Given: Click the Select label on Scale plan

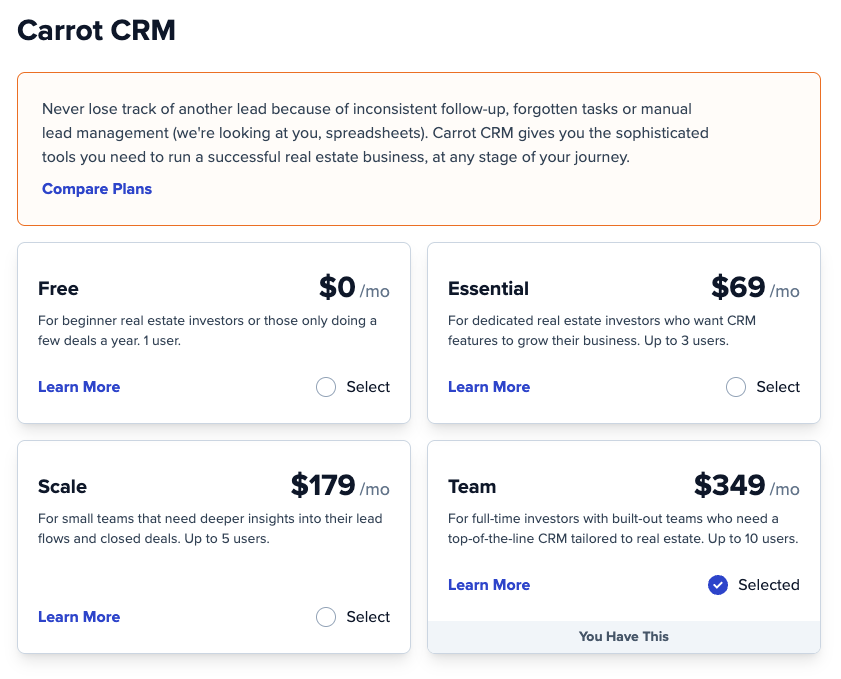Looking at the screenshot, I should click(368, 617).
